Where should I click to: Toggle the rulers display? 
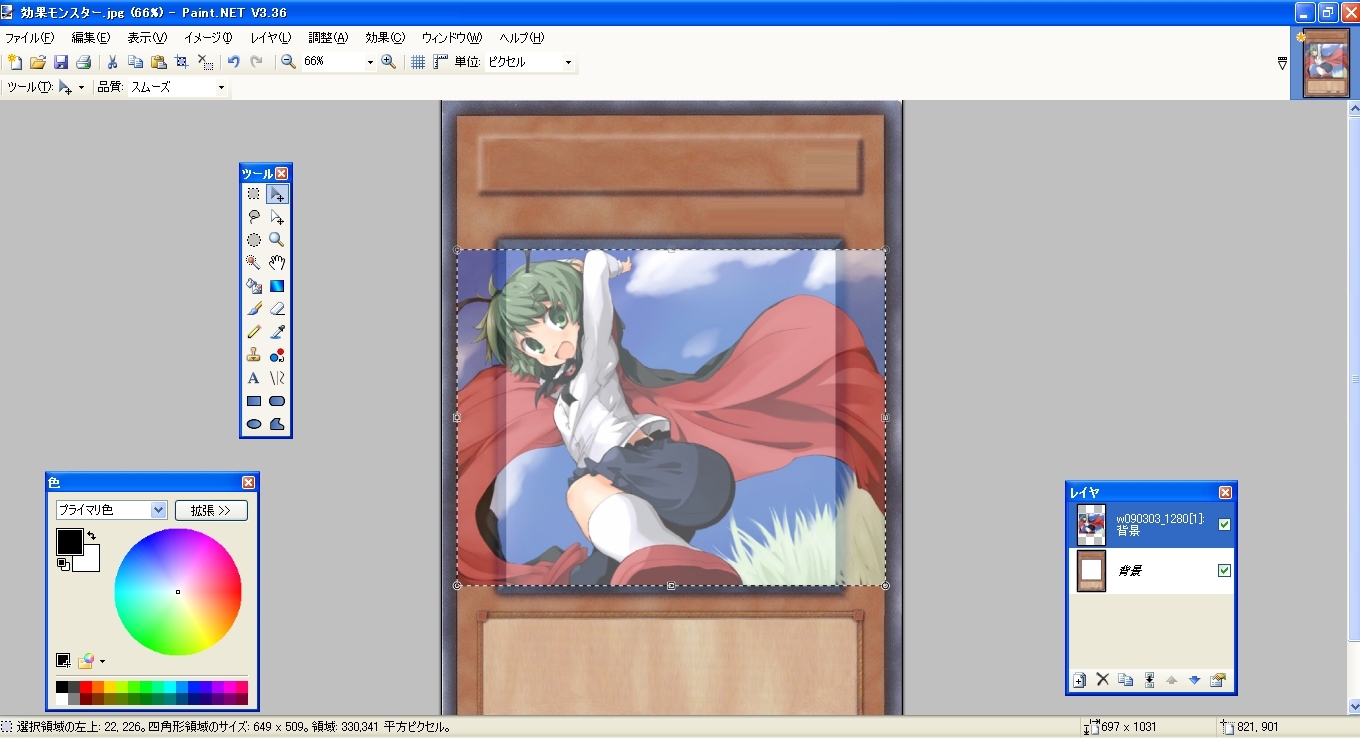(x=441, y=62)
